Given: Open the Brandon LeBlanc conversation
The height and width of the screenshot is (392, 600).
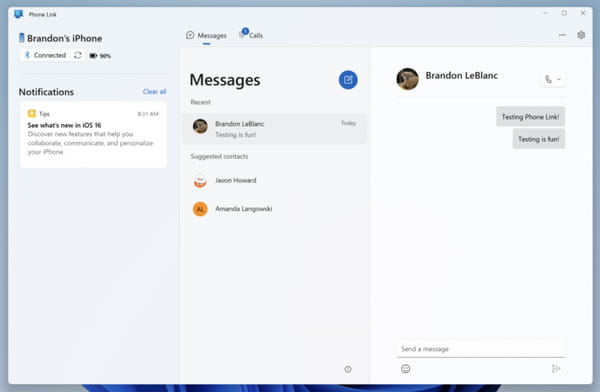Looking at the screenshot, I should 274,129.
